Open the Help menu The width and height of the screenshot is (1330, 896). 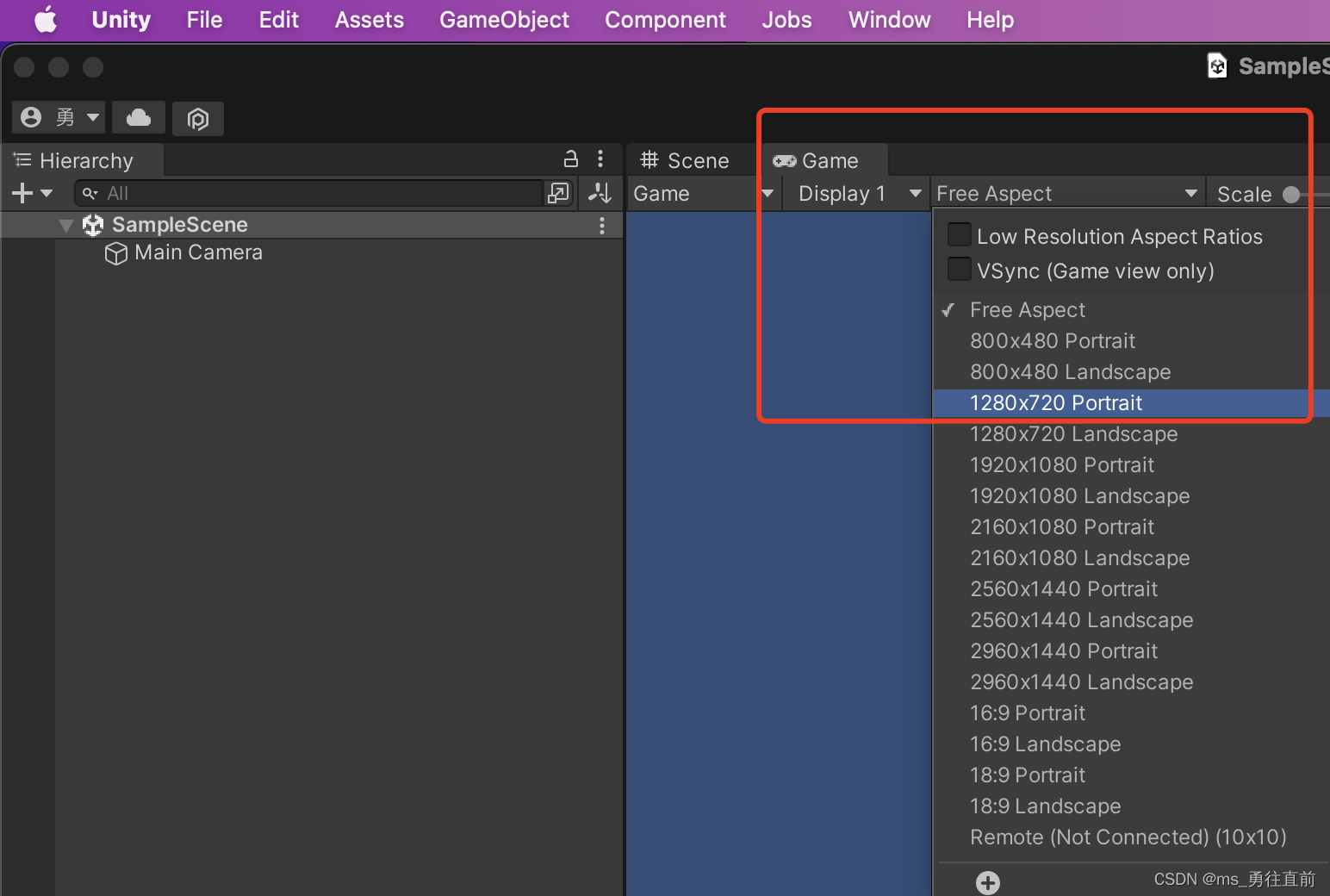click(990, 19)
